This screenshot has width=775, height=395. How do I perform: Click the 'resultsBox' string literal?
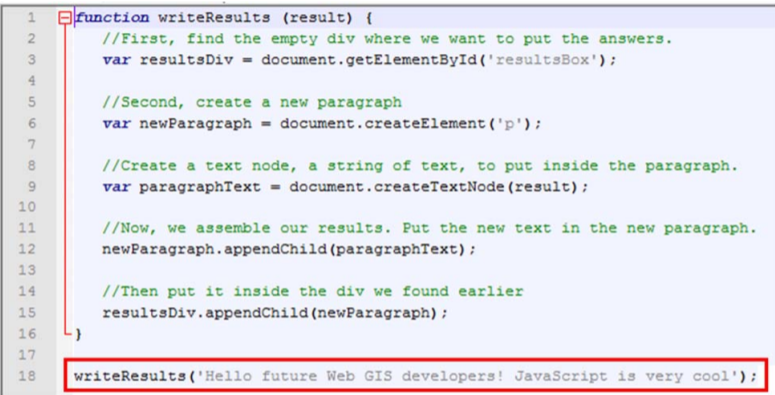click(x=543, y=60)
